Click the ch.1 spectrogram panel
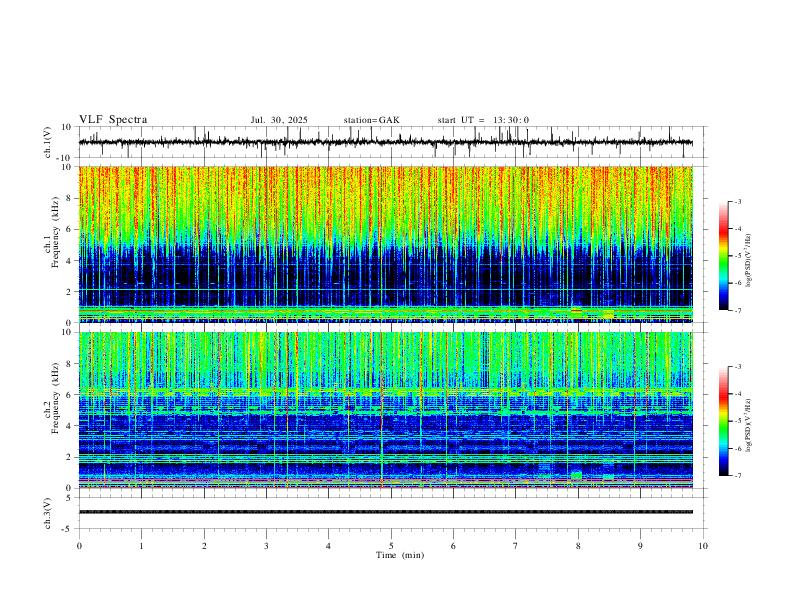792x612 pixels. coord(385,244)
